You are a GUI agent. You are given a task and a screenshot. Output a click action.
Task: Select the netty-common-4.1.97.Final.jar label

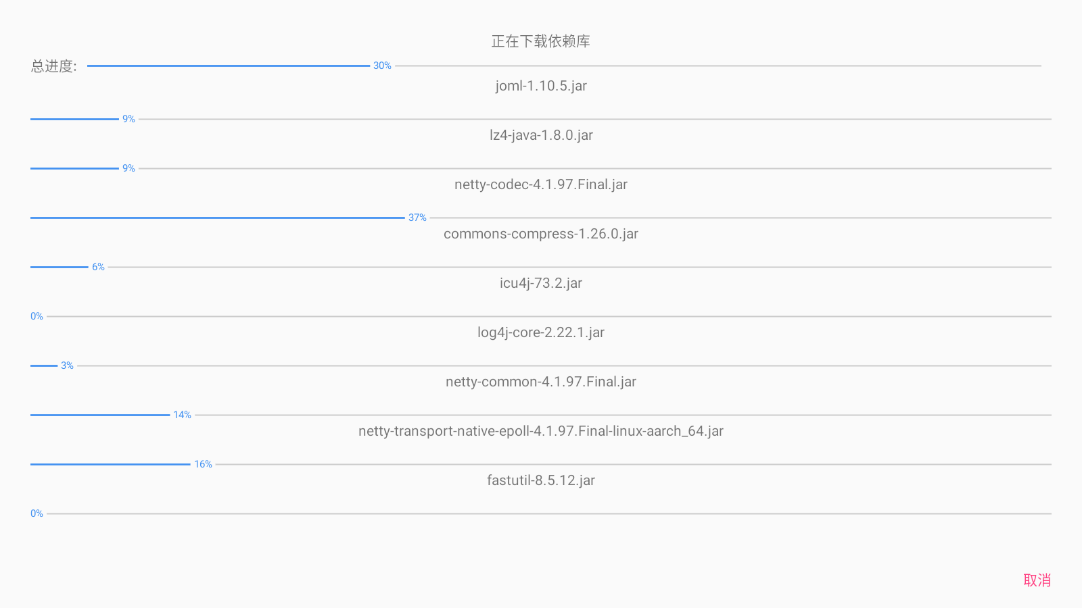[x=541, y=382]
